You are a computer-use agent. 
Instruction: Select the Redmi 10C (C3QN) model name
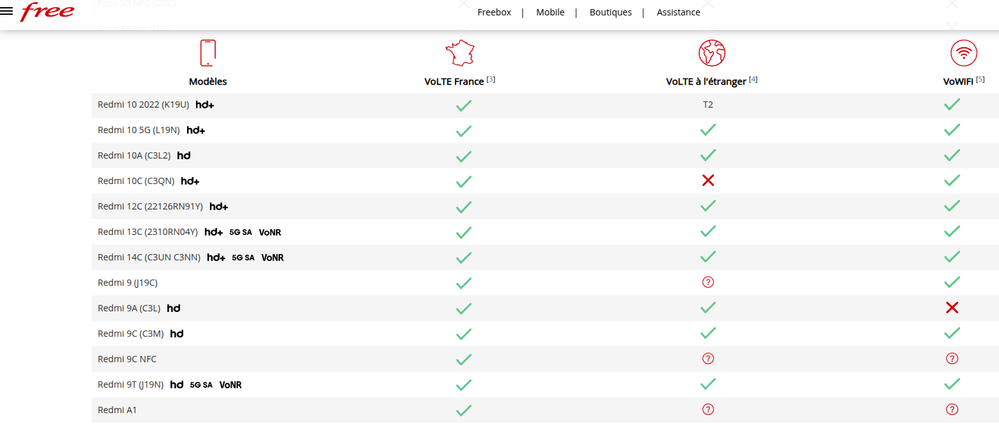[136, 181]
